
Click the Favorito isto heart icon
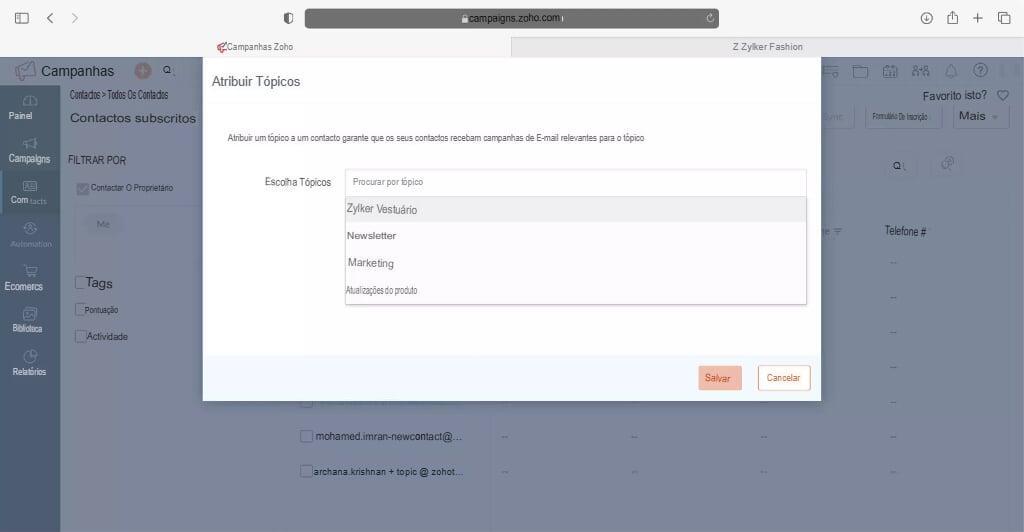click(x=1003, y=95)
